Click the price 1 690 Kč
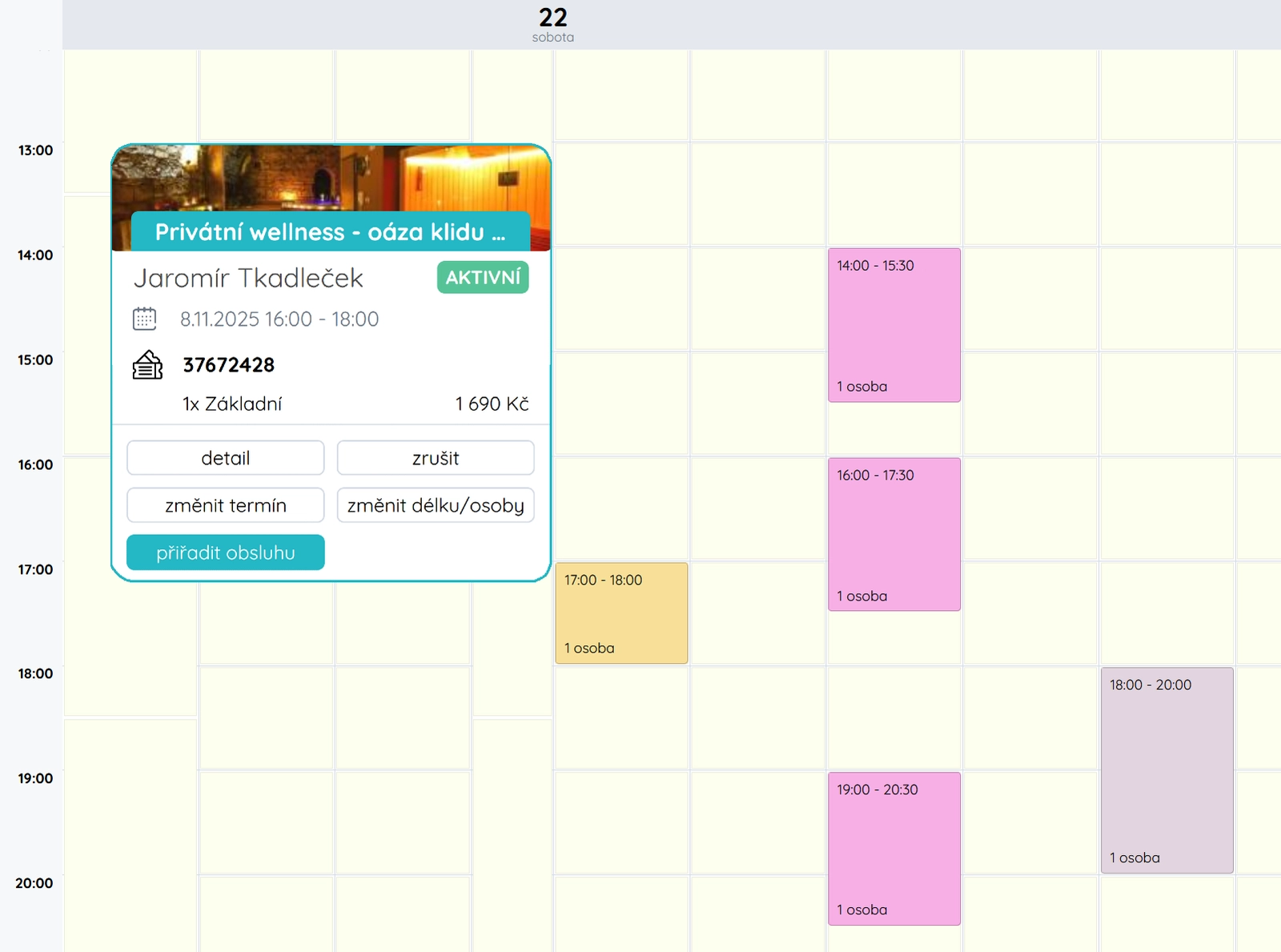Viewport: 1281px width, 952px height. [492, 404]
